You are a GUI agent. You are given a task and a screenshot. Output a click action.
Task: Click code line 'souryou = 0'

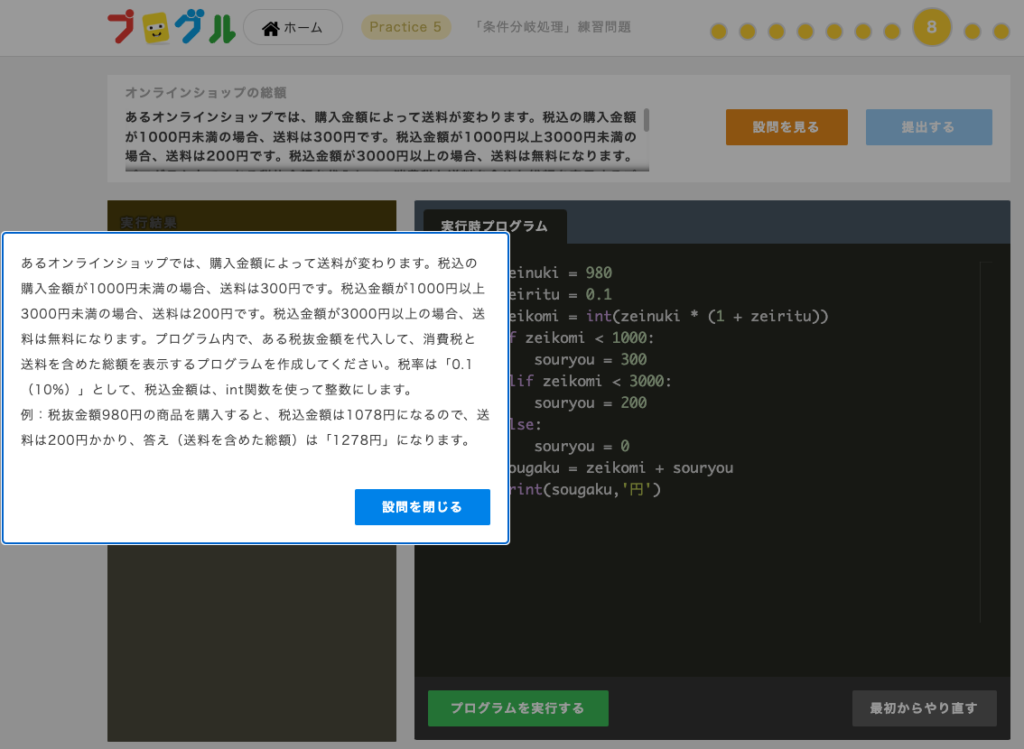click(x=582, y=446)
